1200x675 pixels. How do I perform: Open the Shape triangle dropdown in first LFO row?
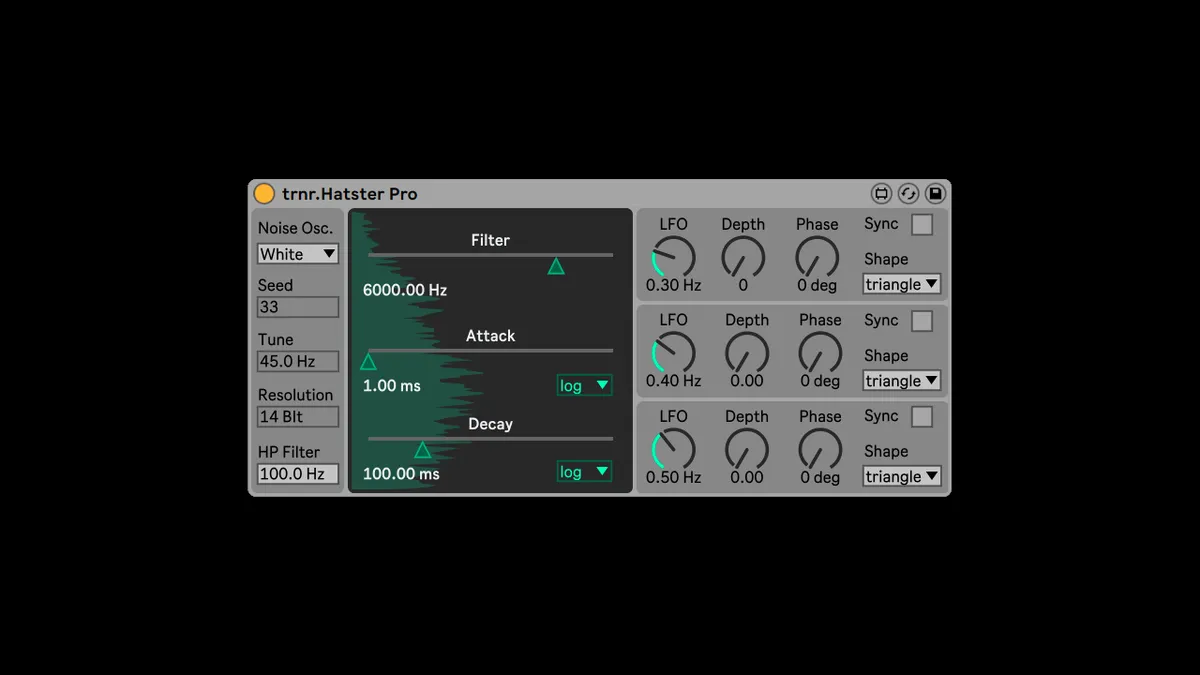(902, 285)
